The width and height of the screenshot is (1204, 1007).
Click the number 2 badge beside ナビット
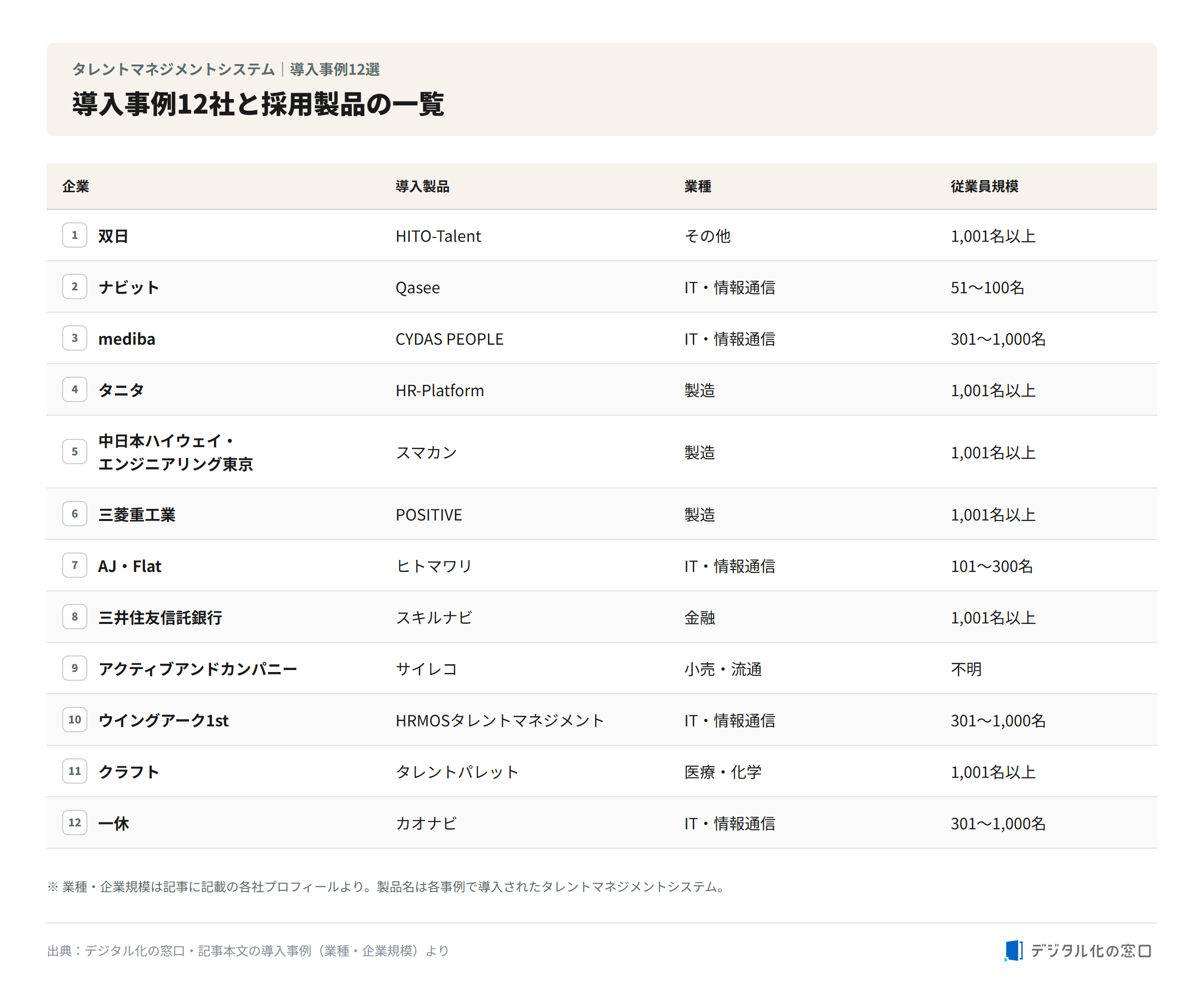point(75,287)
